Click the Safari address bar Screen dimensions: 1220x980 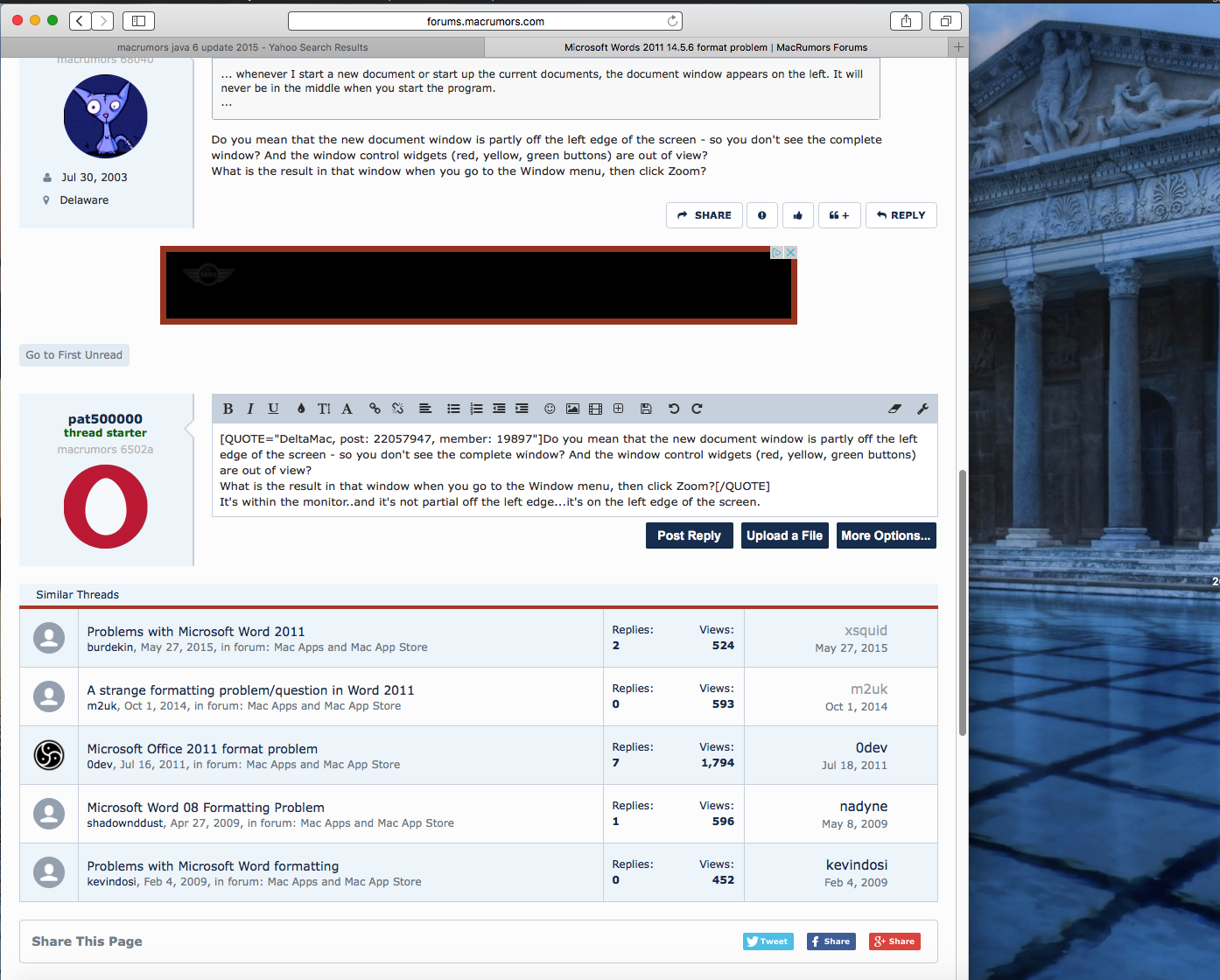485,21
